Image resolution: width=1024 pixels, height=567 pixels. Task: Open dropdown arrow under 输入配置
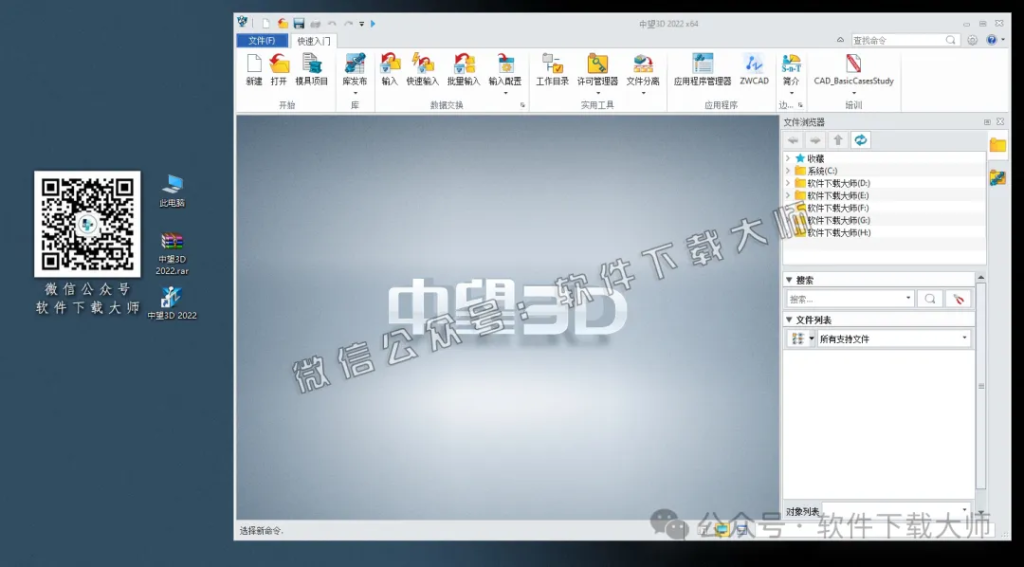505,93
